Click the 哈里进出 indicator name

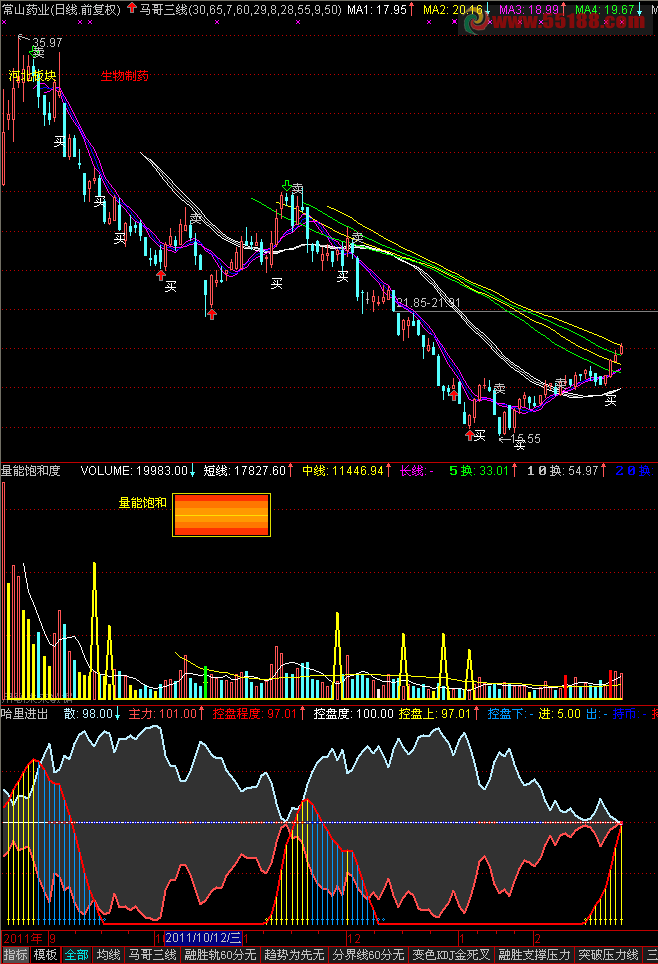pyautogui.click(x=25, y=714)
